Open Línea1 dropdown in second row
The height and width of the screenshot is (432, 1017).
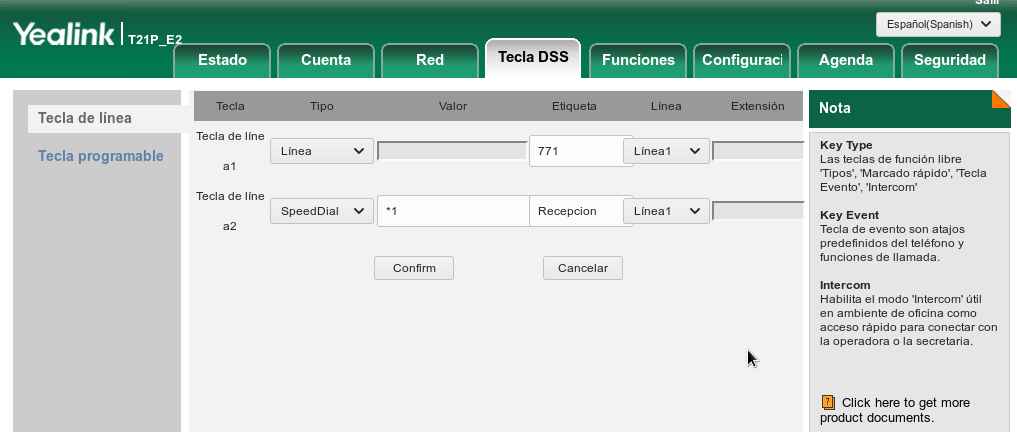click(x=665, y=211)
